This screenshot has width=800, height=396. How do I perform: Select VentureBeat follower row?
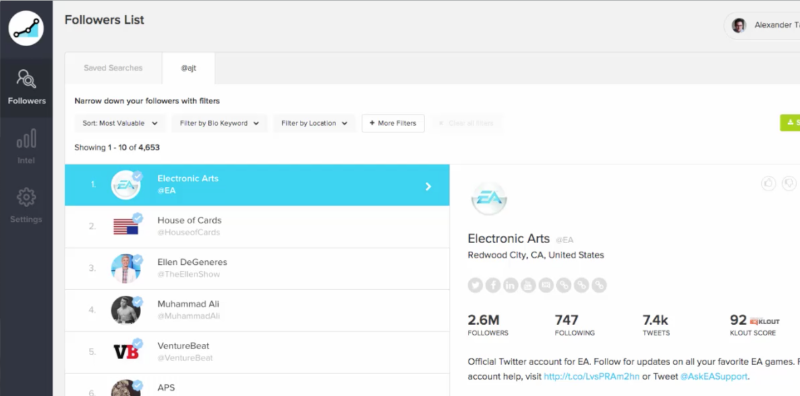point(257,352)
